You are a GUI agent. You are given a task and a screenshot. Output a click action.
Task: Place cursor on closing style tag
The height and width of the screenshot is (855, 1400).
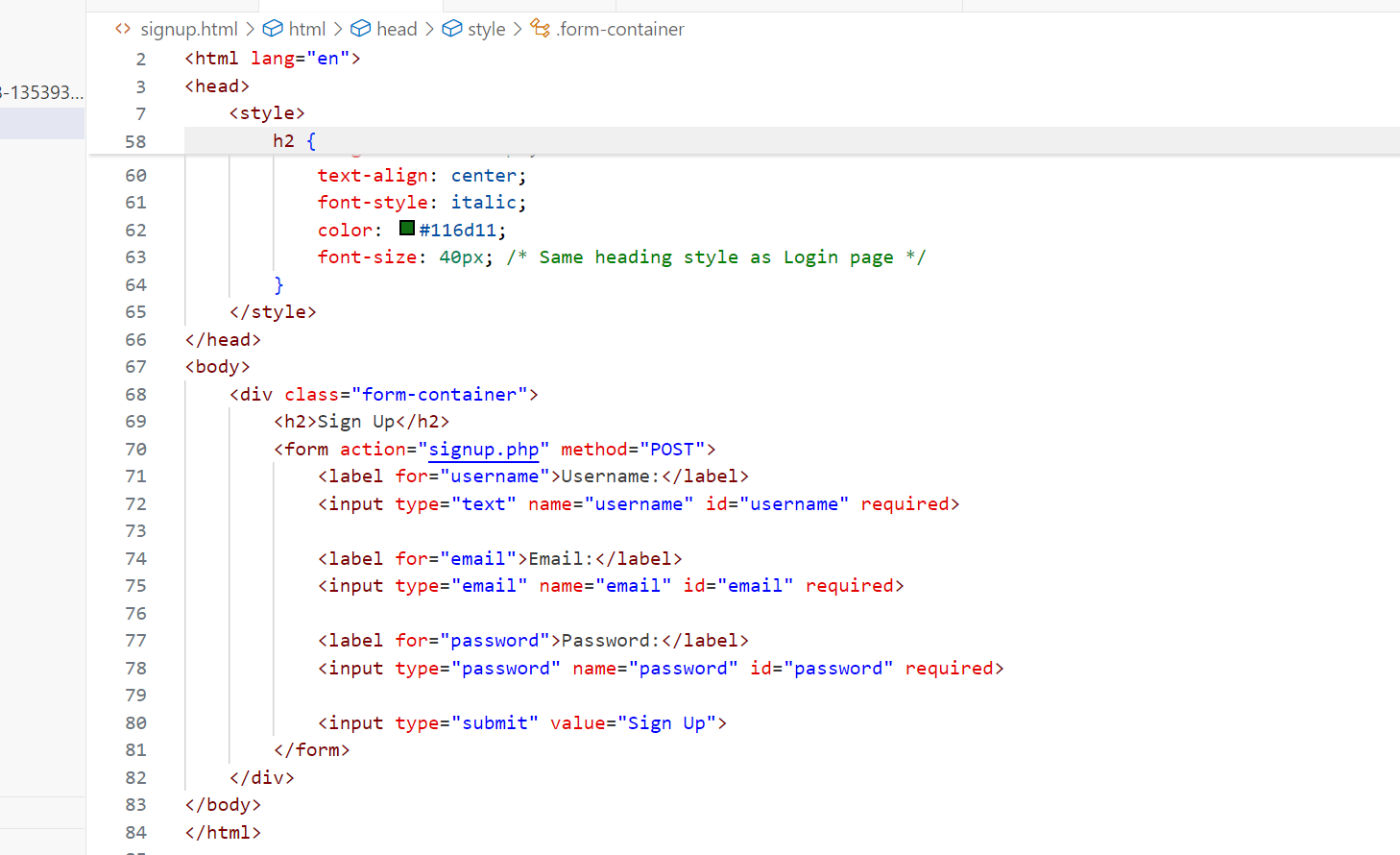click(x=273, y=311)
